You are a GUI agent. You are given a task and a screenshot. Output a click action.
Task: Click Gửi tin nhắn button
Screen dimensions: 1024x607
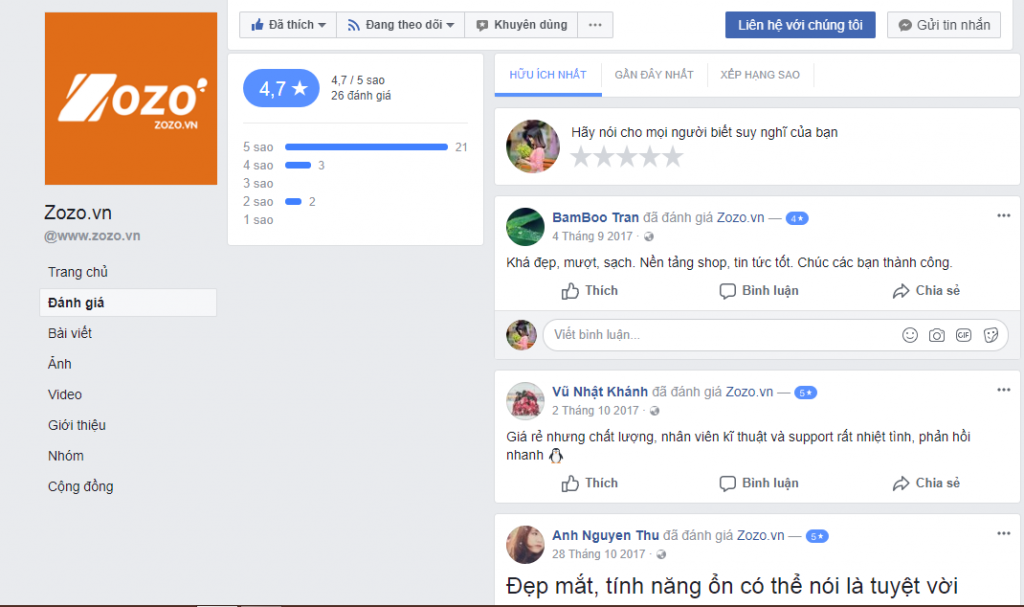[944, 25]
